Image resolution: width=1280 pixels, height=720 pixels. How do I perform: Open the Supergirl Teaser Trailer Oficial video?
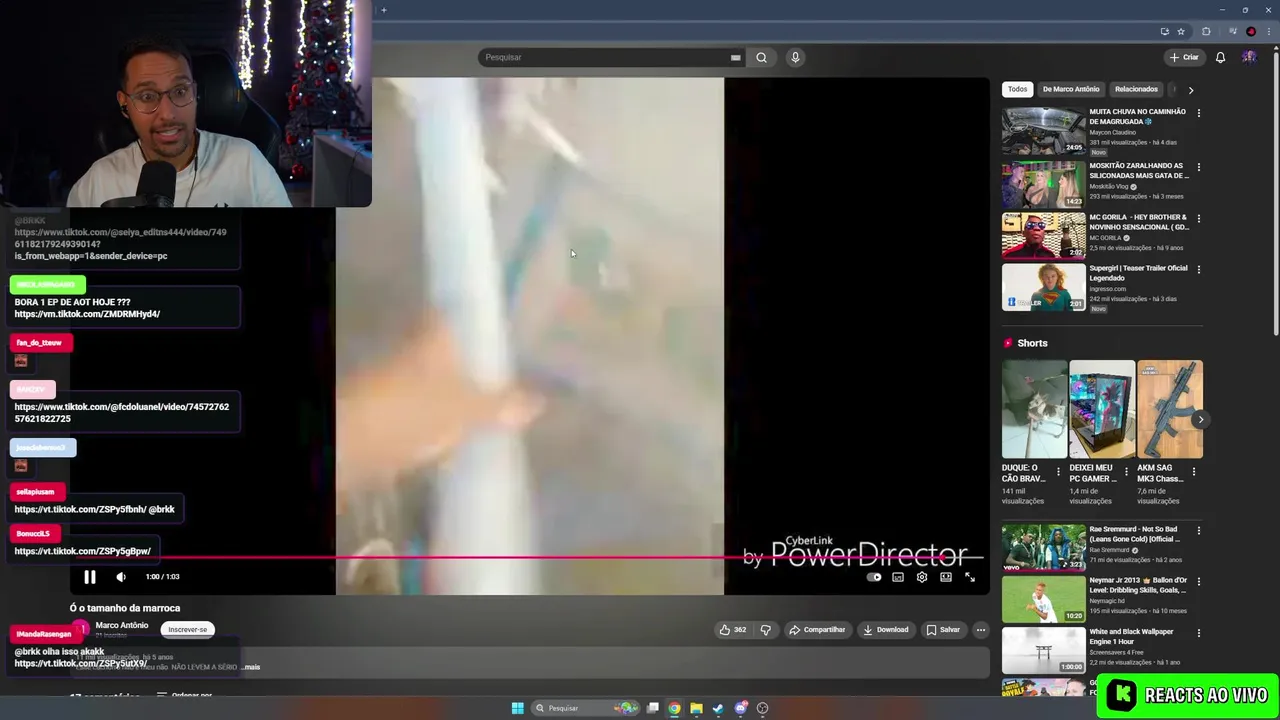tap(1043, 287)
